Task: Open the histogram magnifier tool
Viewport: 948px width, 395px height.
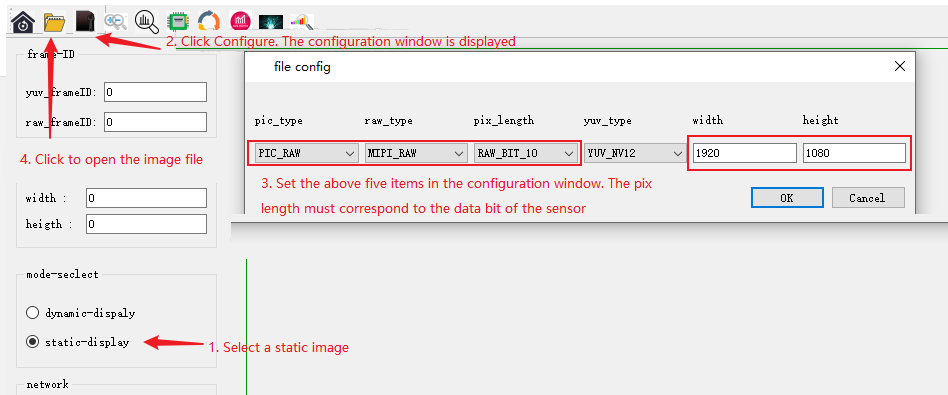Action: click(146, 22)
